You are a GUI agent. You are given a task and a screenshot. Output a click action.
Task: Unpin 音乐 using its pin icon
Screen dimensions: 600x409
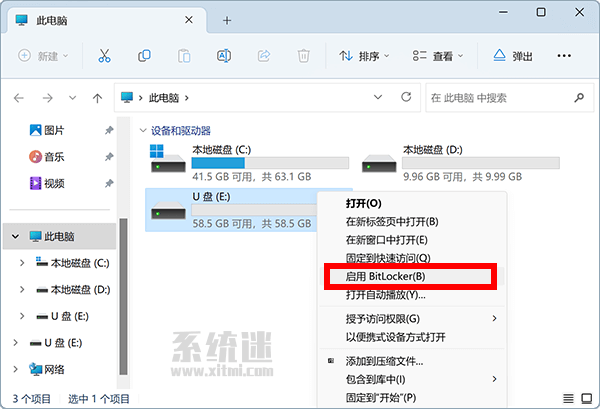tap(109, 157)
